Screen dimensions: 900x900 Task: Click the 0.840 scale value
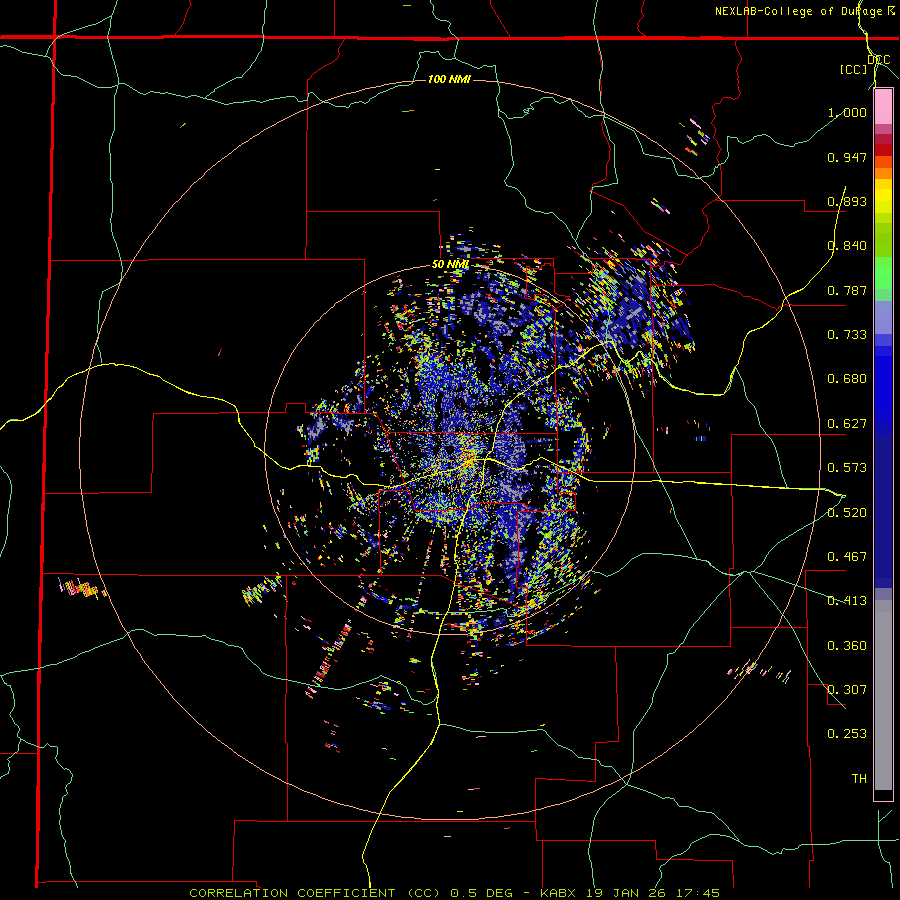pos(847,246)
